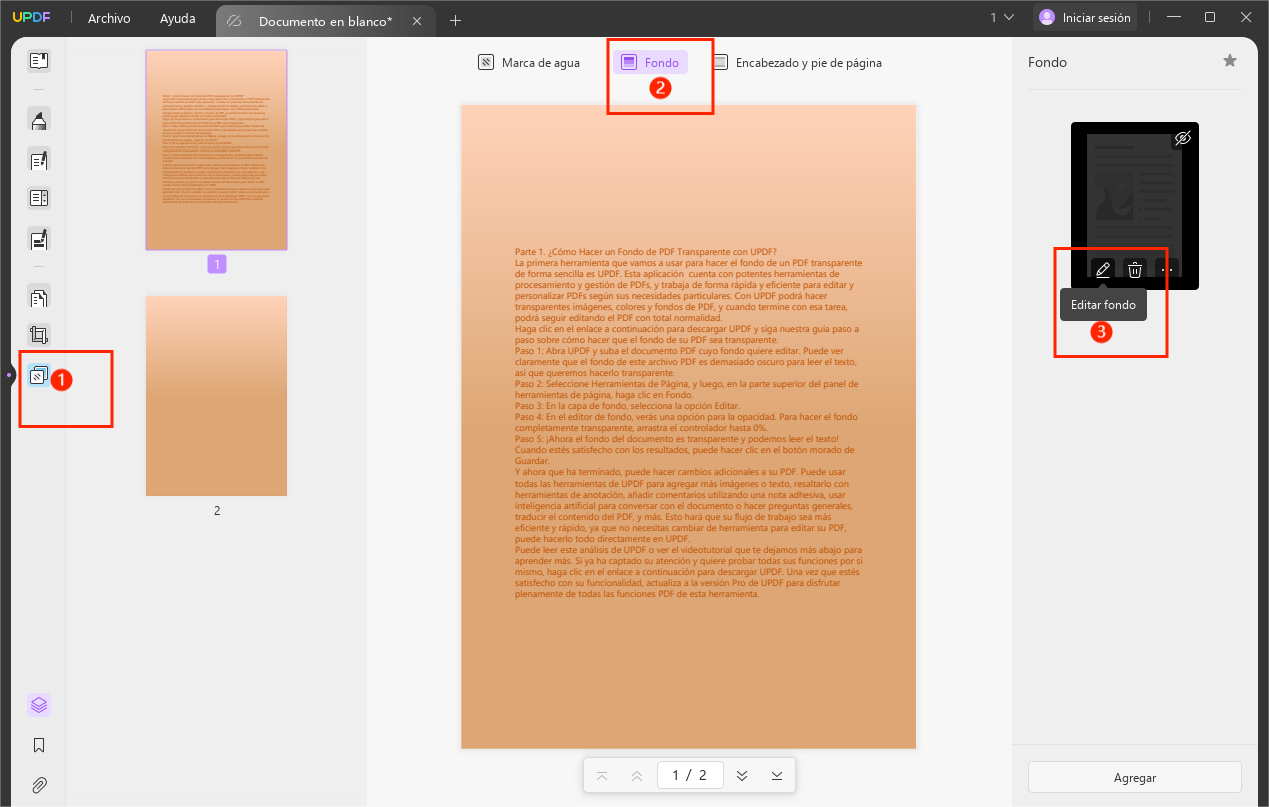The height and width of the screenshot is (807, 1269).
Task: Open the Layers panel in bottom sidebar
Action: (38, 705)
